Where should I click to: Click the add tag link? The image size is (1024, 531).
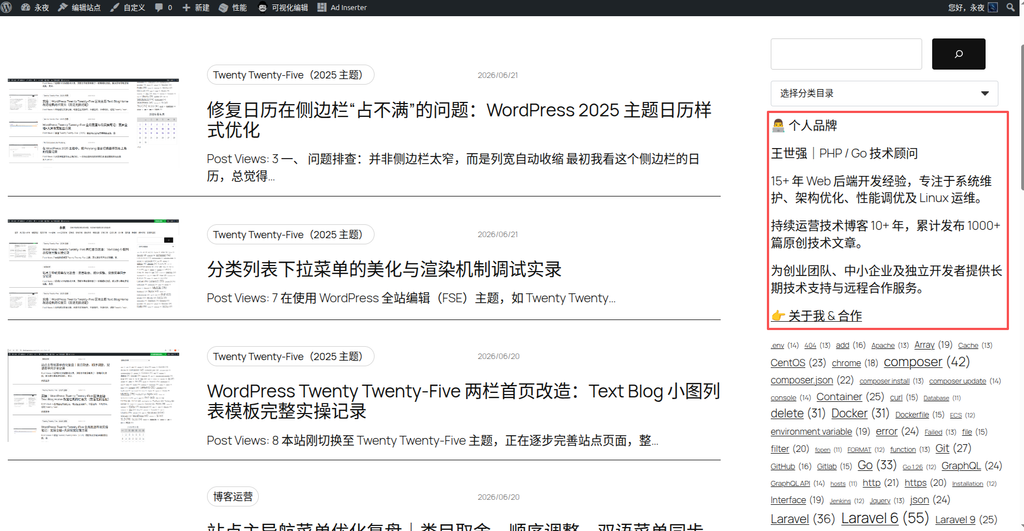point(842,345)
